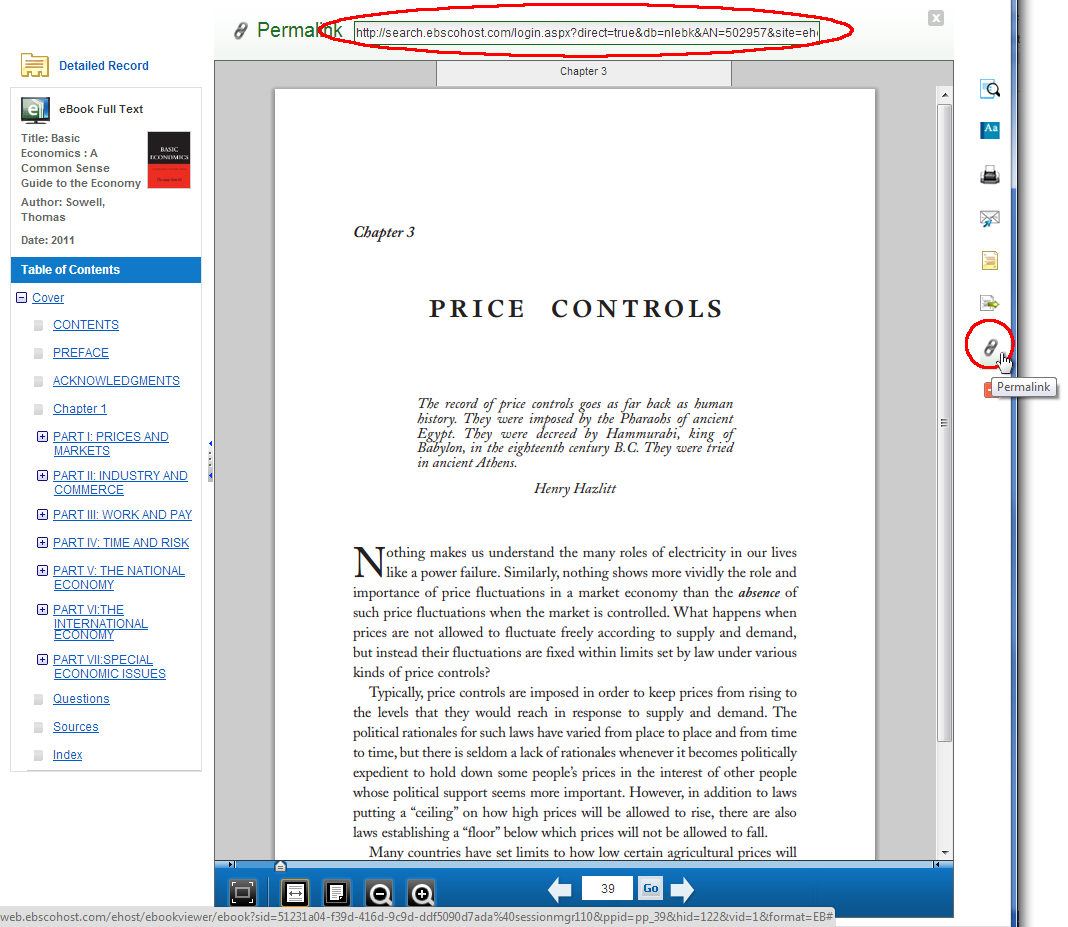Jump to first page via slider start marker
Image resolution: width=1068 pixels, height=927 pixels.
pyautogui.click(x=232, y=865)
